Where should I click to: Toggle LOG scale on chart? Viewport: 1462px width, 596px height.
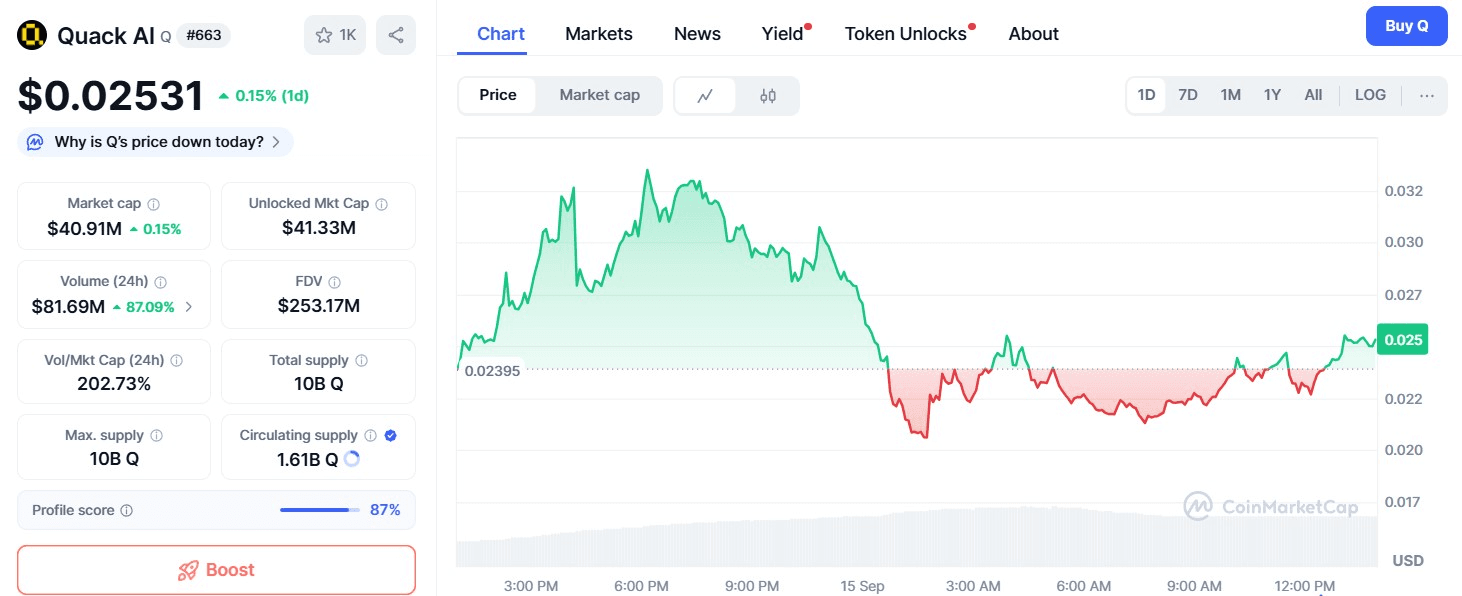1370,96
